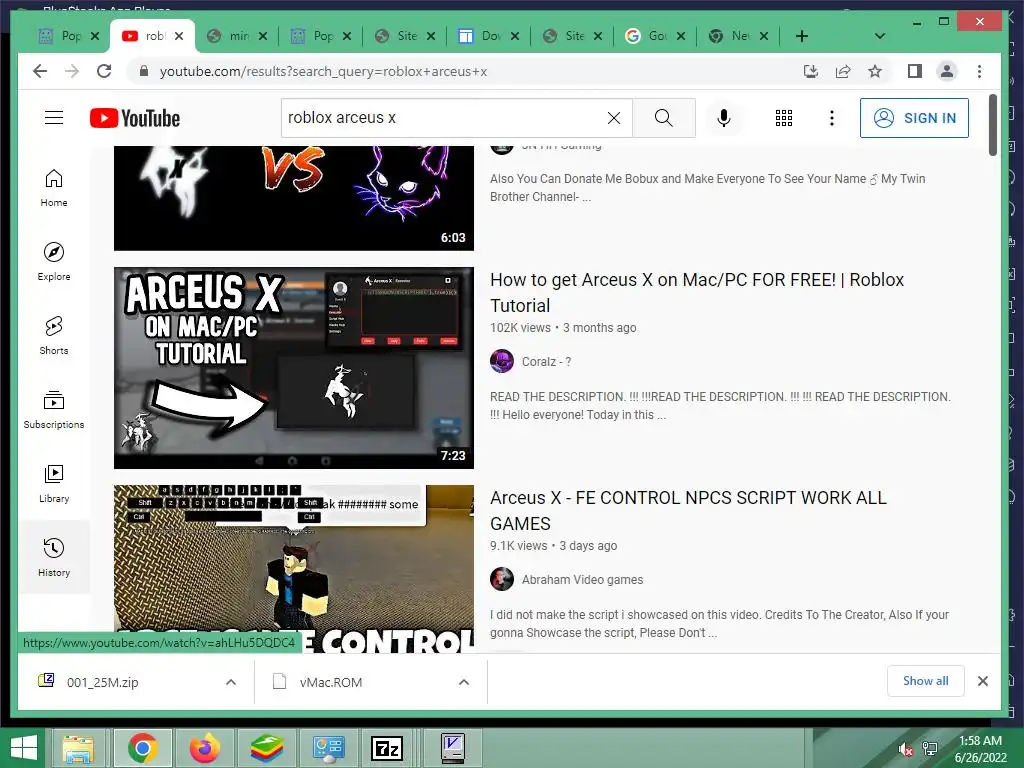Screen dimensions: 1024x768
Task: Expand vMac.ROM download options
Action: (x=464, y=682)
